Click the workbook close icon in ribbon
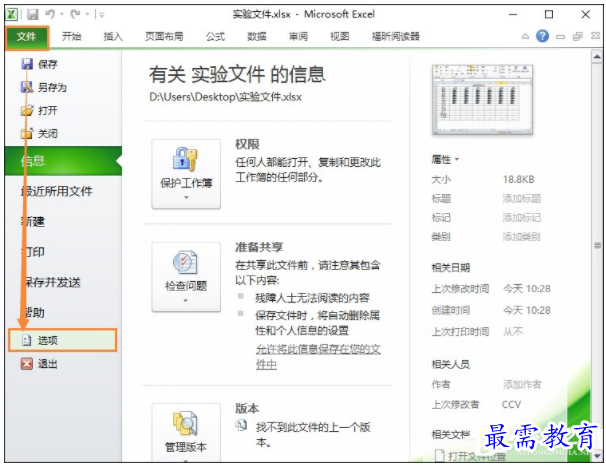The image size is (606, 468). (x=596, y=36)
